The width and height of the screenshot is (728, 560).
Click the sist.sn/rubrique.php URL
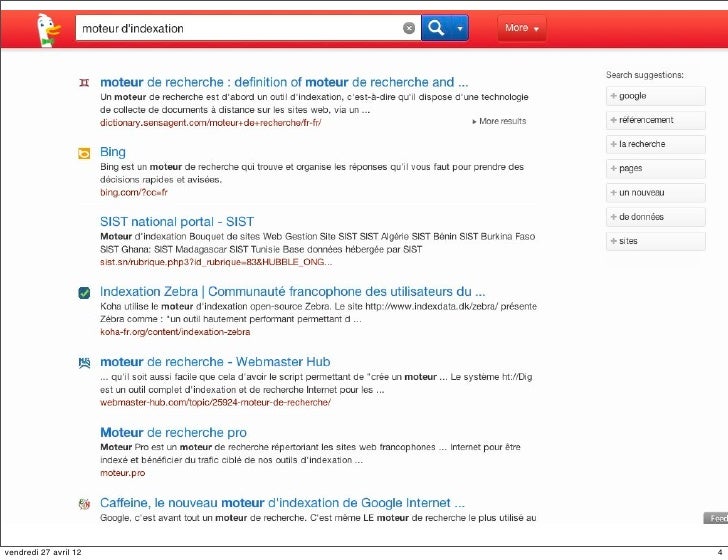216,262
